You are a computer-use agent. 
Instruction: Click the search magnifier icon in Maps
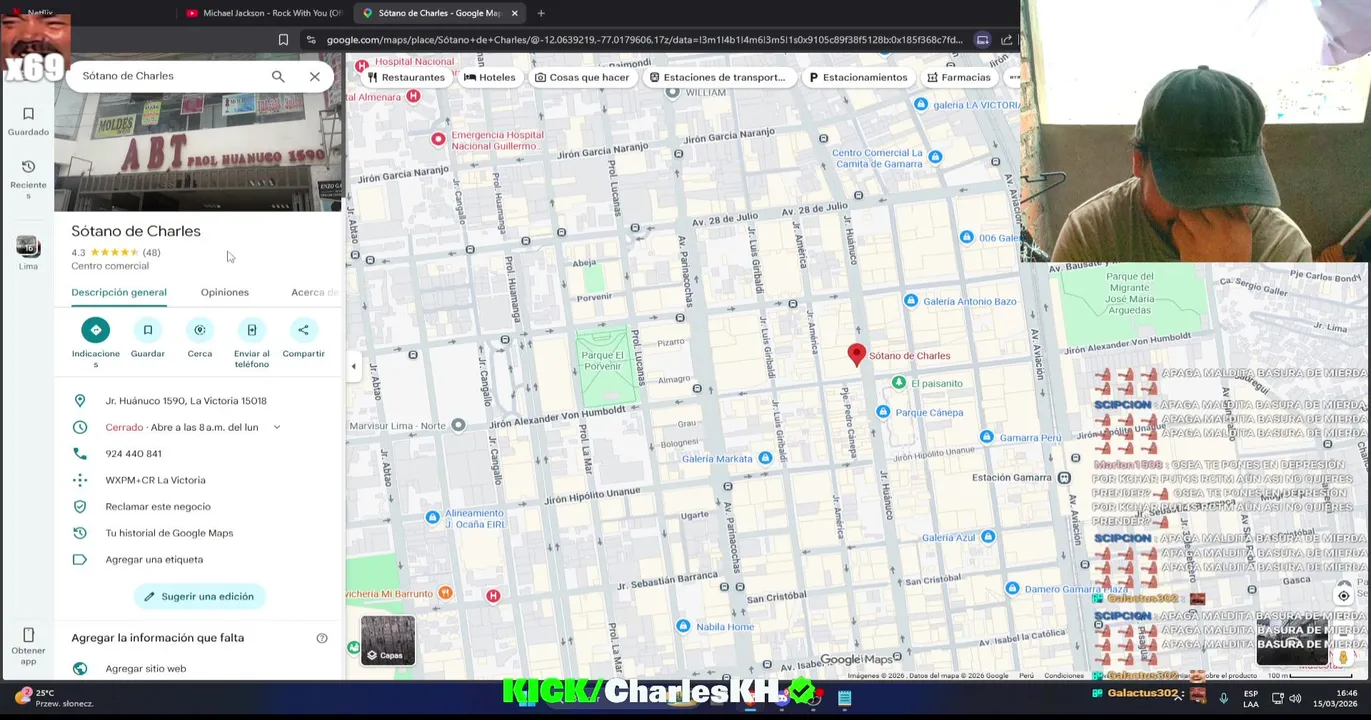[x=278, y=76]
